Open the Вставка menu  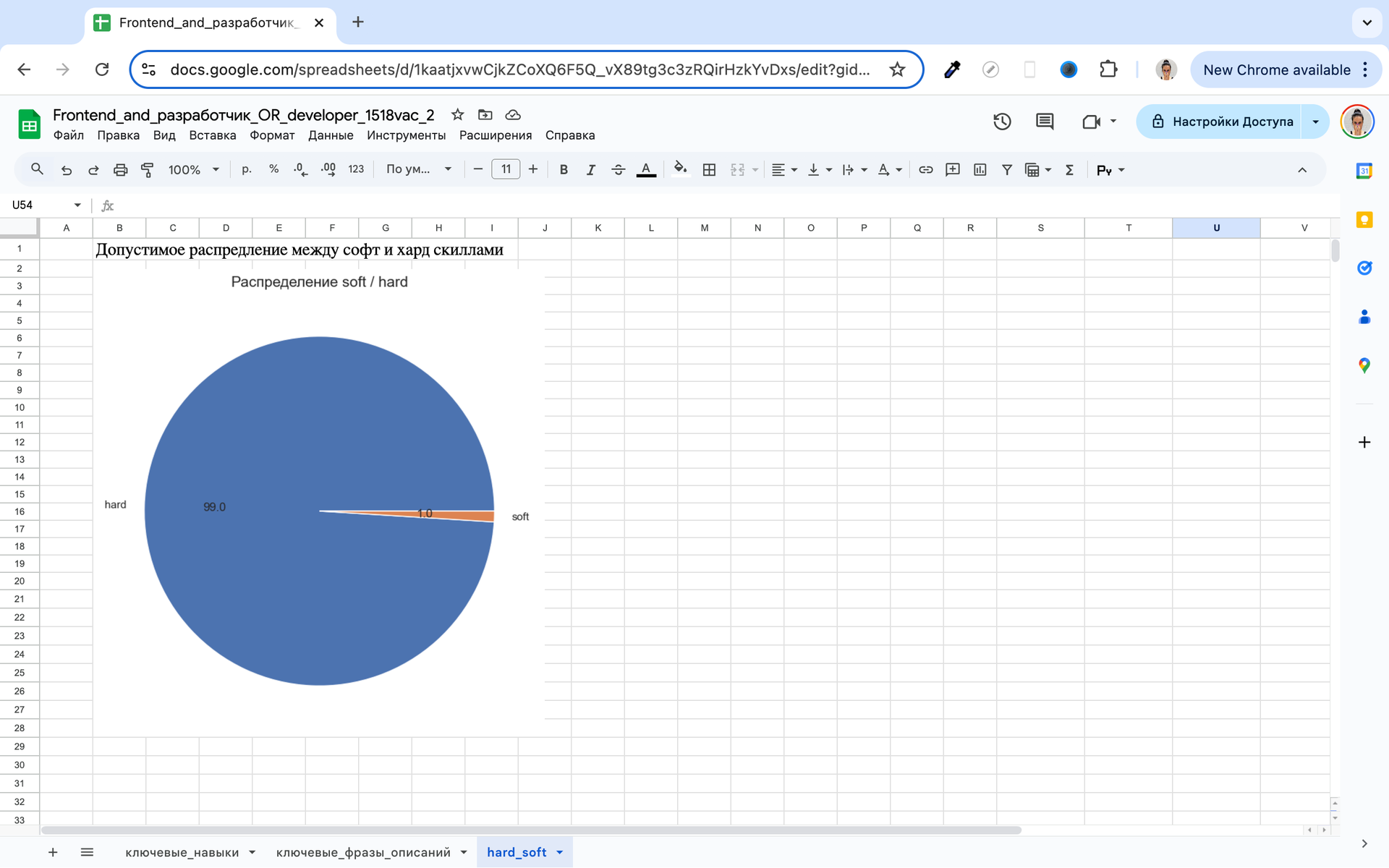click(x=212, y=135)
